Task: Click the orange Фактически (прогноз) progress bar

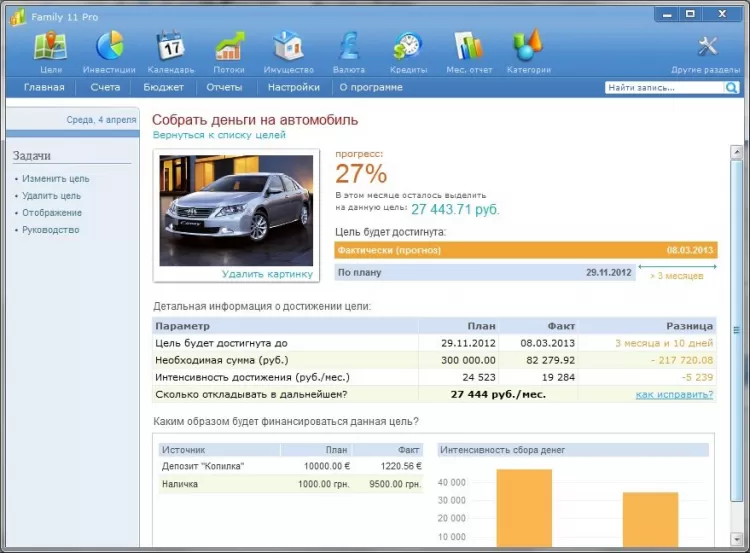Action: [x=525, y=250]
